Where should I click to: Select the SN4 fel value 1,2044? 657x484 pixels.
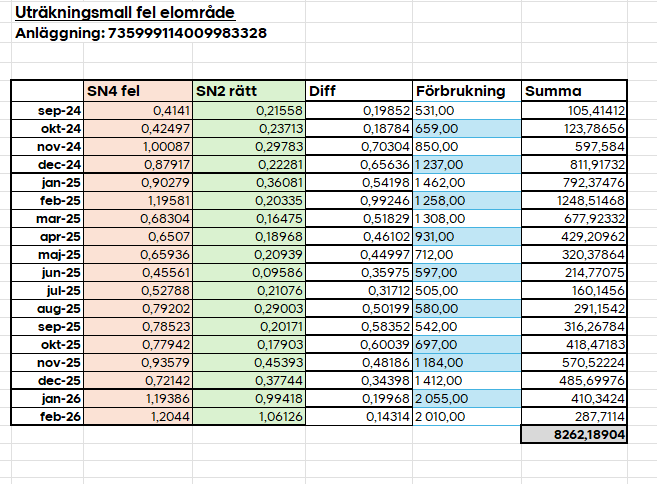click(x=138, y=416)
